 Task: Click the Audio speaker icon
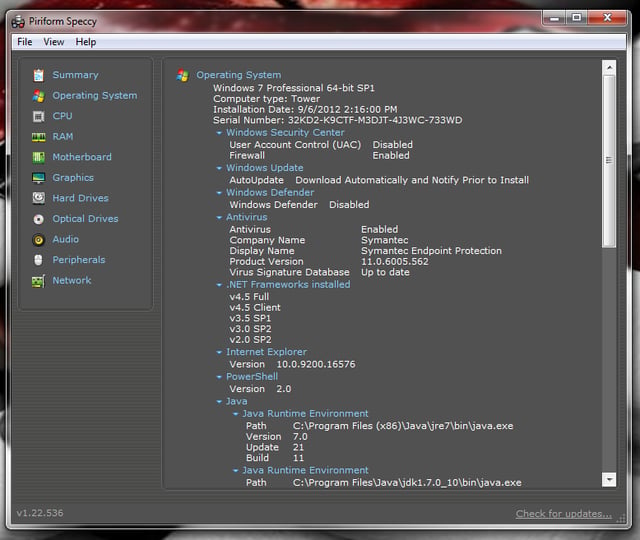pos(38,240)
